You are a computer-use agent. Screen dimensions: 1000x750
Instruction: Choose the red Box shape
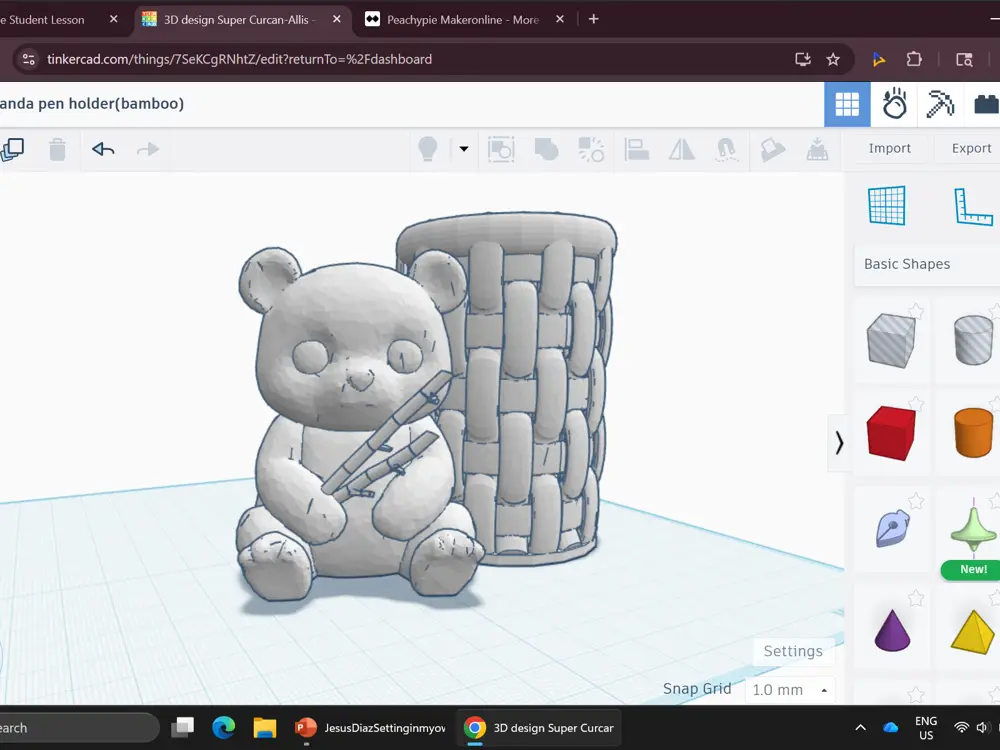pyautogui.click(x=890, y=434)
